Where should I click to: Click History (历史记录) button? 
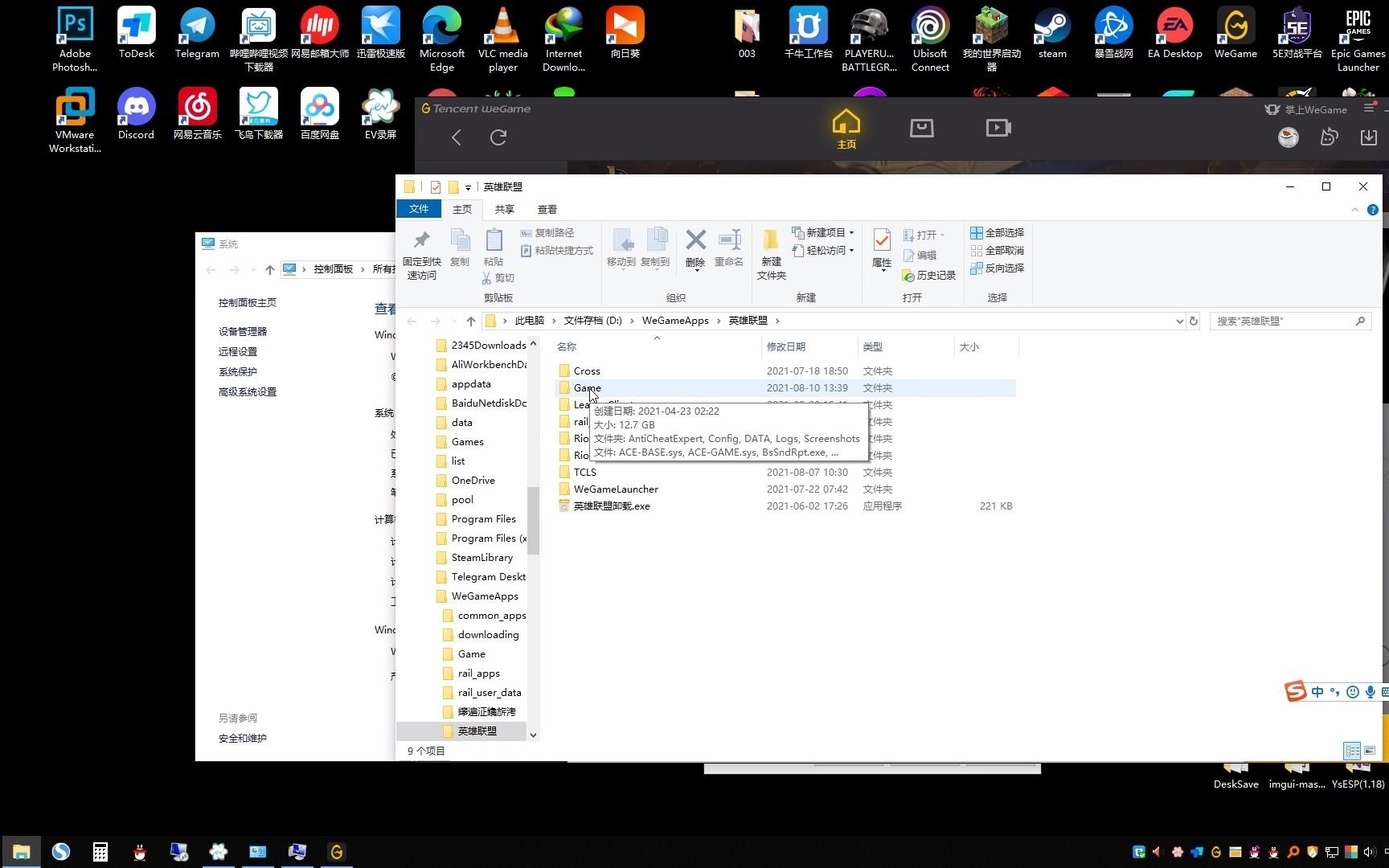[929, 275]
